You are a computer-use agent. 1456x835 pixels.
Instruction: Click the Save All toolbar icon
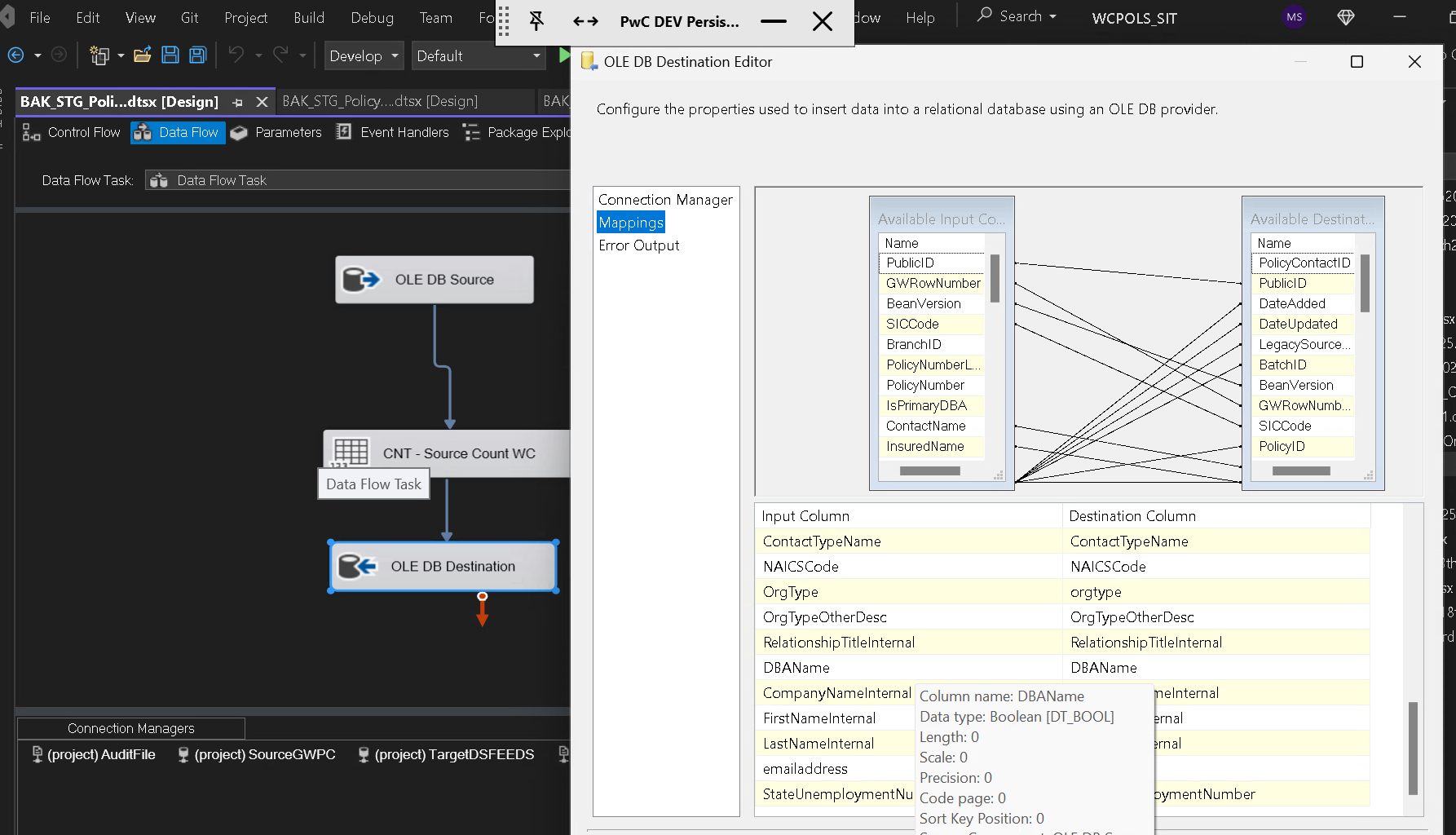(198, 55)
